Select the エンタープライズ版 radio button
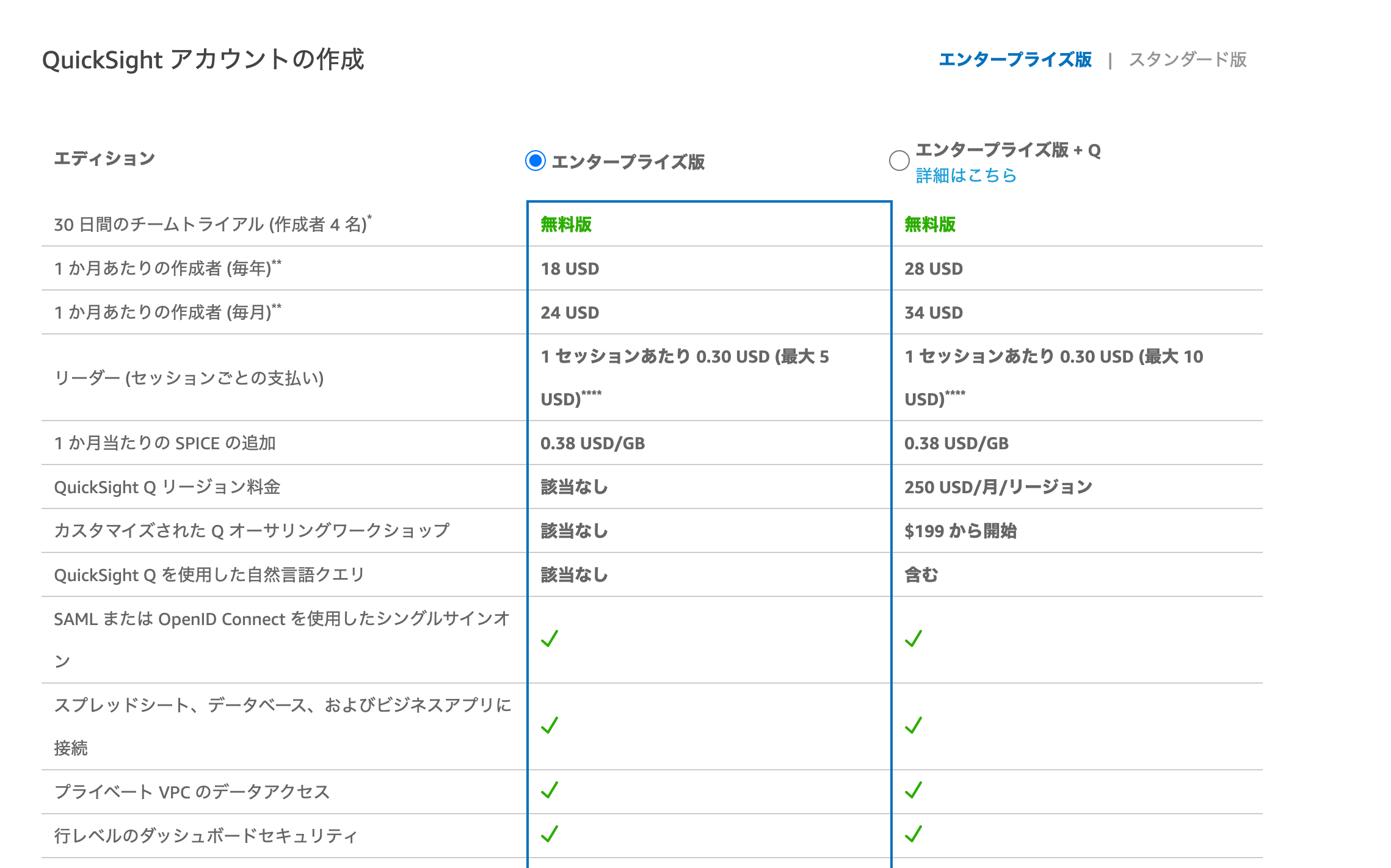This screenshot has width=1391, height=868. [x=536, y=161]
